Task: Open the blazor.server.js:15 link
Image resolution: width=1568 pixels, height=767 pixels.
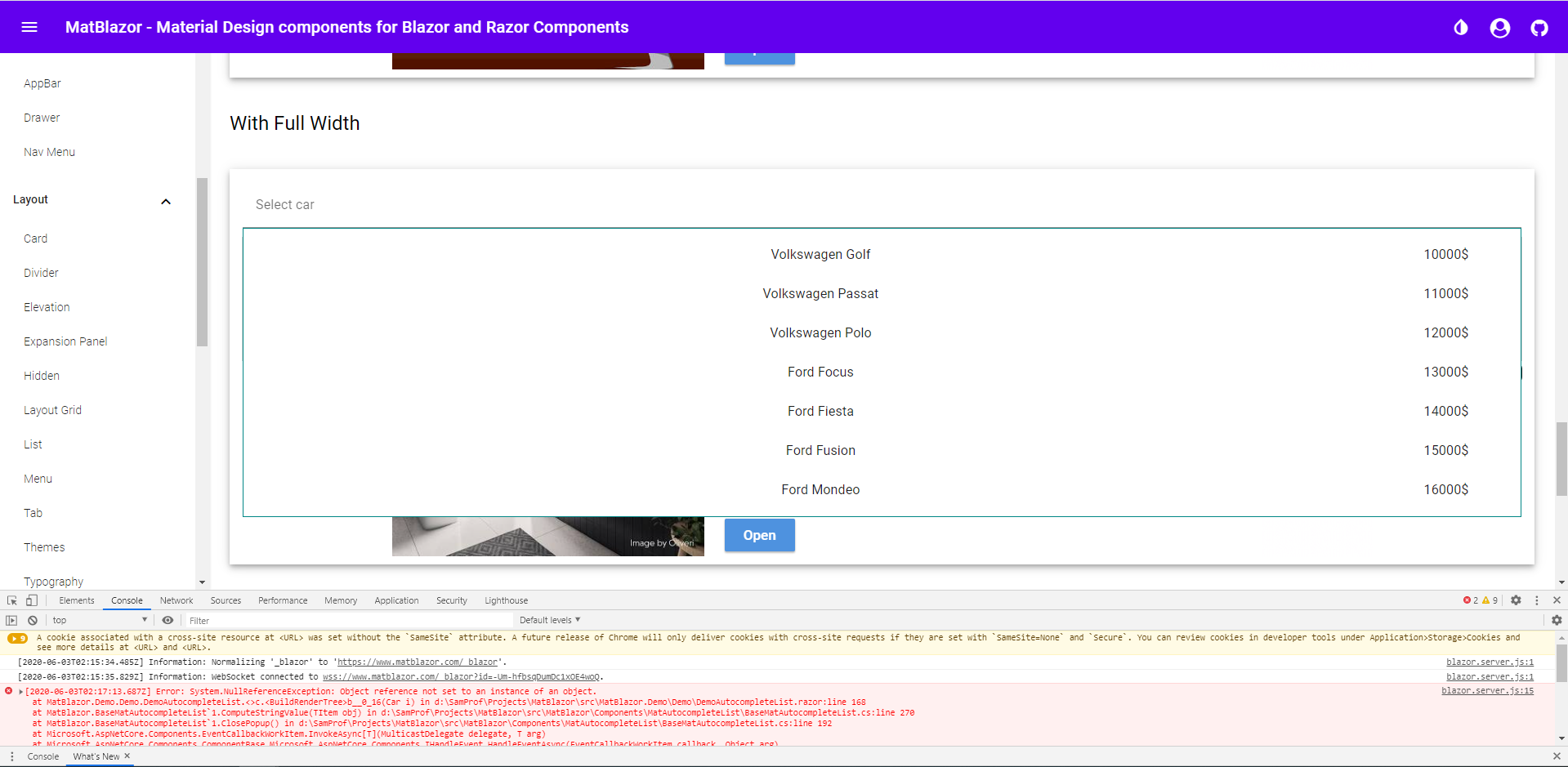Action: coord(1490,691)
